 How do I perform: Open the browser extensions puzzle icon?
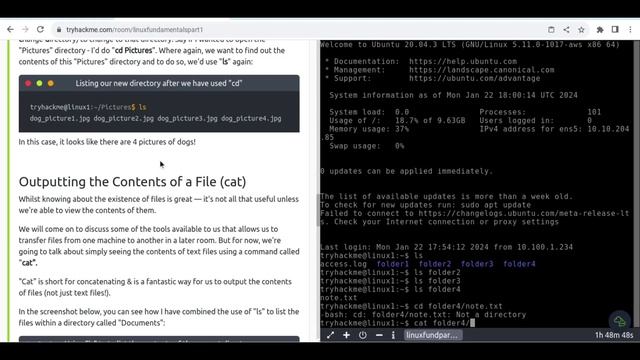[x=600, y=29]
